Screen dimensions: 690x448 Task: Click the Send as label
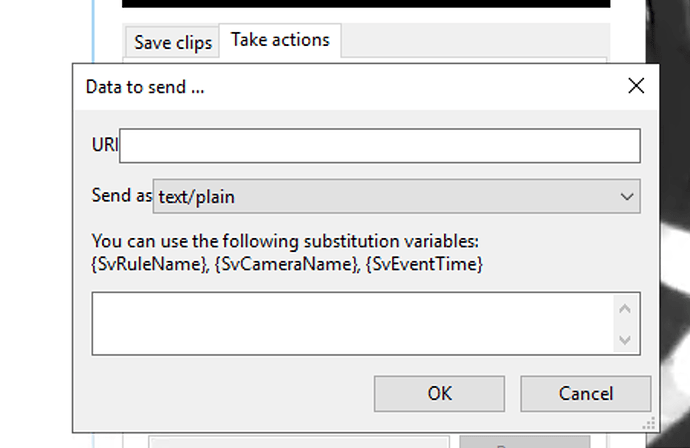[x=122, y=195]
